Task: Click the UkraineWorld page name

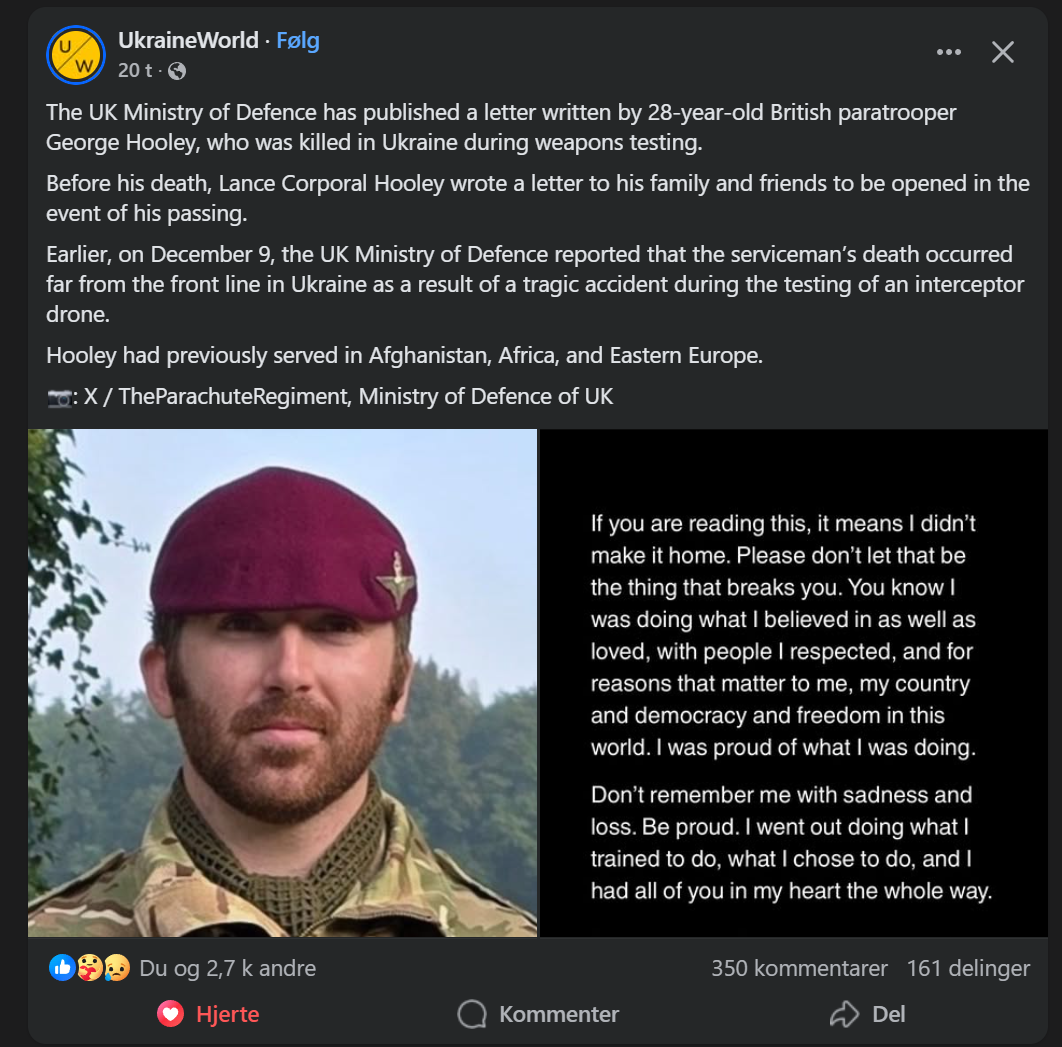Action: tap(188, 41)
